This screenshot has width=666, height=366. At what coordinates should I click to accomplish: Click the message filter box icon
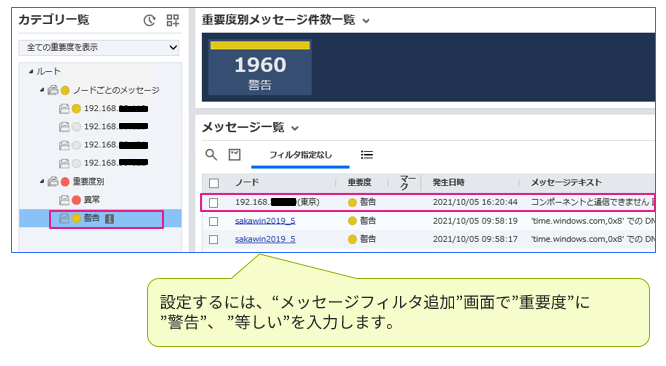tap(234, 155)
